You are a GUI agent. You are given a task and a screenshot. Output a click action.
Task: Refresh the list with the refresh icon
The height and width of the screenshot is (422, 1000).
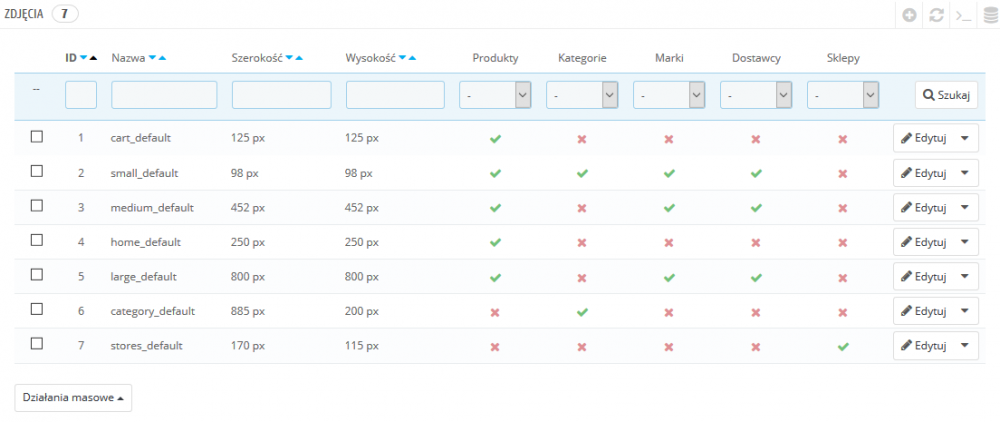[936, 15]
